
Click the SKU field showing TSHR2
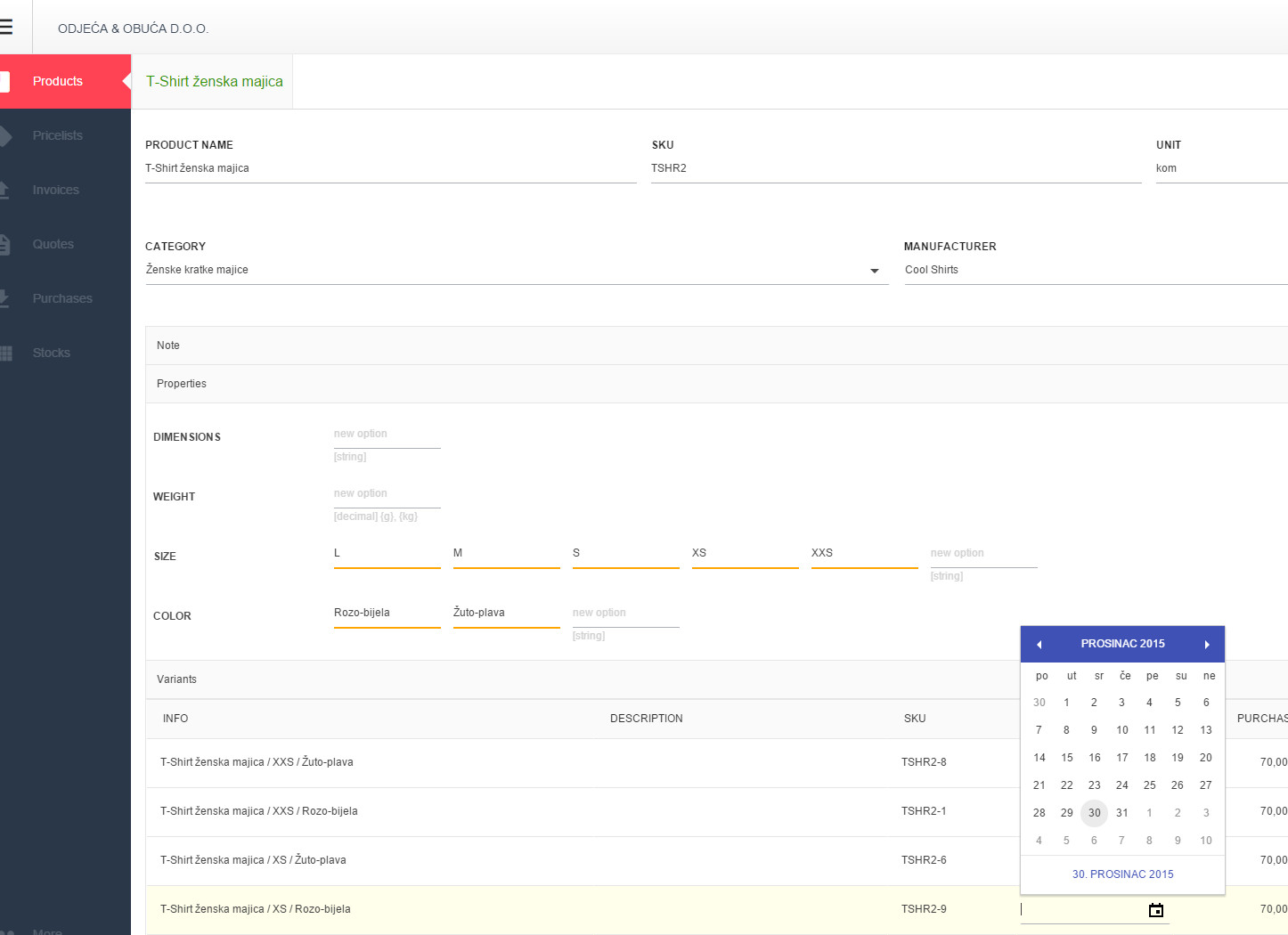(x=896, y=168)
